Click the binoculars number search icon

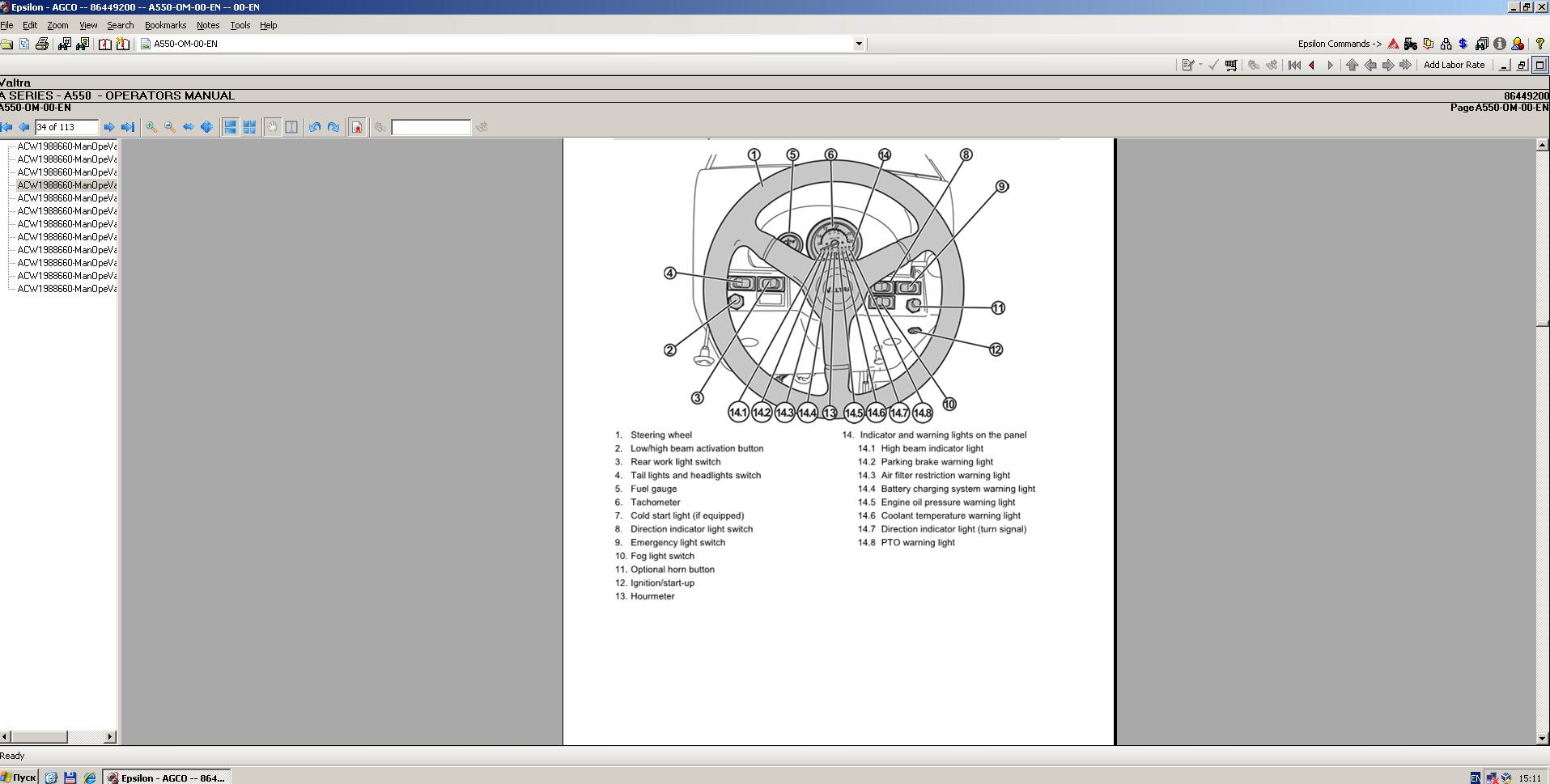pos(65,44)
